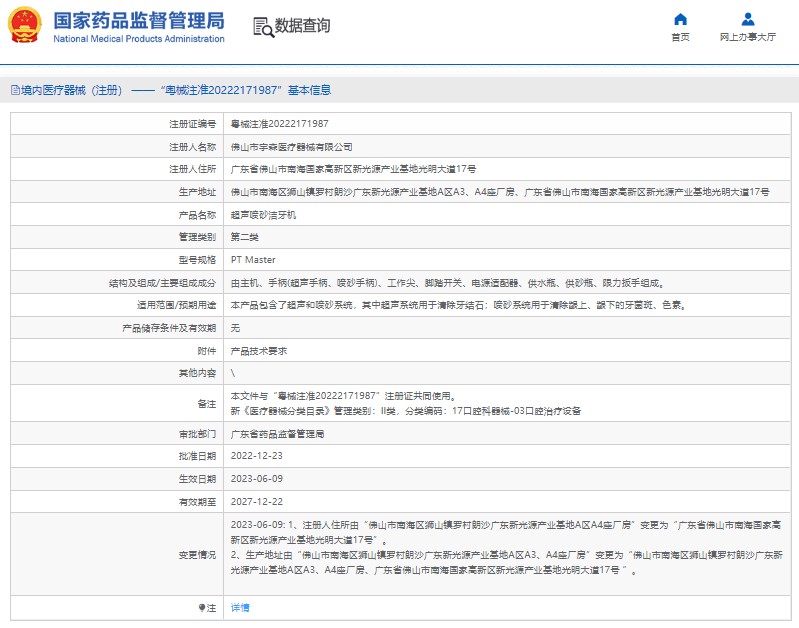Click the approval date 2022-12-23
This screenshot has width=799, height=628.
[x=257, y=456]
